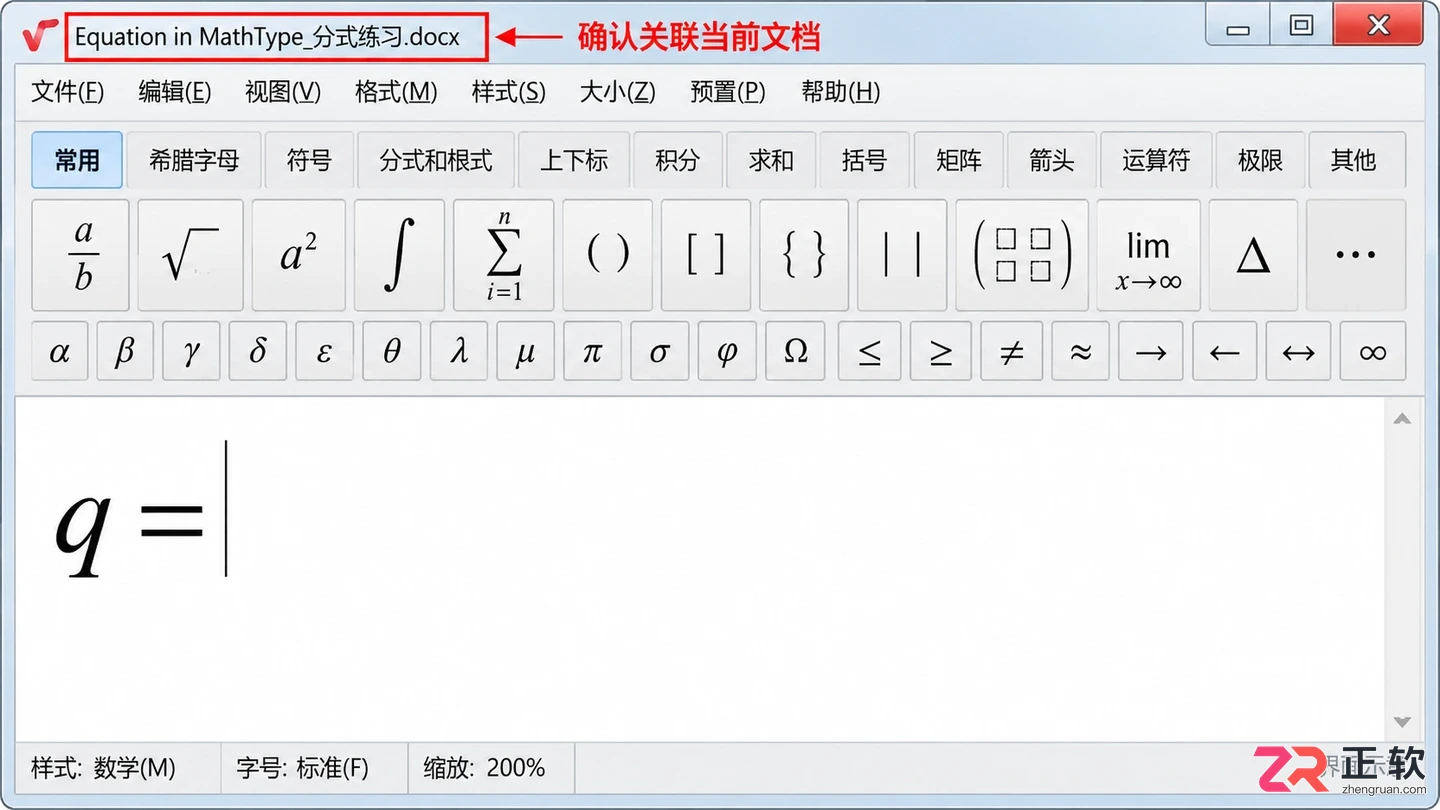Insert the infinity symbol
This screenshot has width=1440, height=810.
coord(1373,351)
